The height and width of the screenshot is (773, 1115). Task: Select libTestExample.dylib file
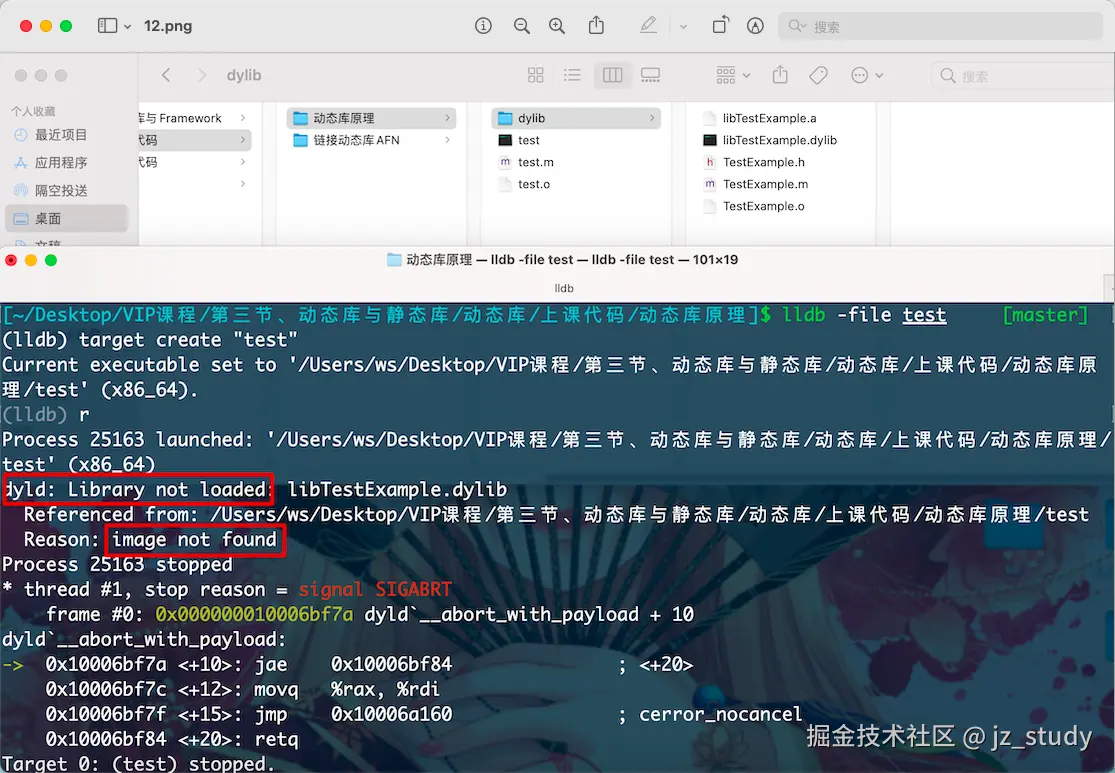click(x=779, y=140)
